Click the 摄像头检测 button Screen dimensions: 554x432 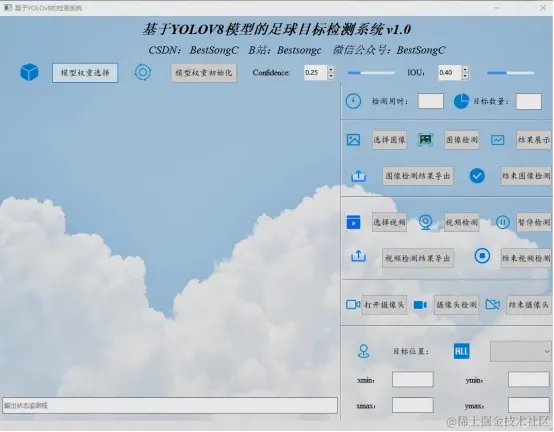coord(456,305)
